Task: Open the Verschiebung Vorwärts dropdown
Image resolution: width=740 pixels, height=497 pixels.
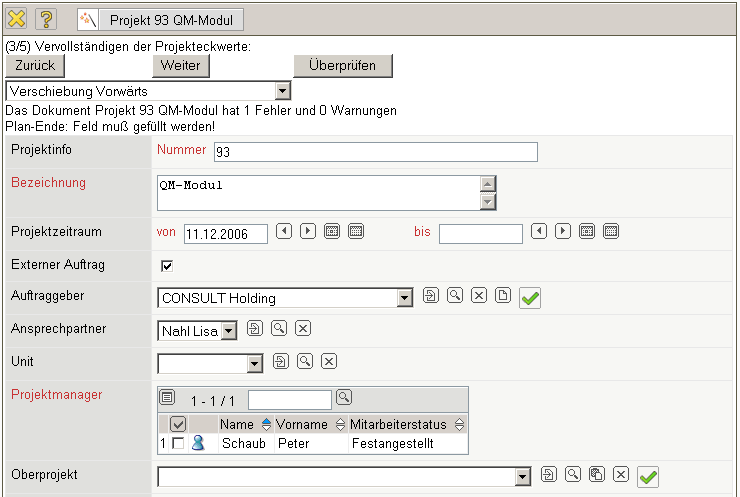Action: (x=282, y=91)
